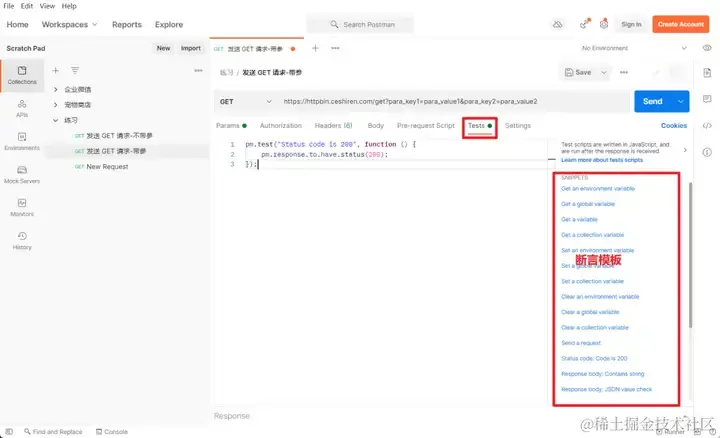Insert Status code: Code is 200 snippet

(594, 359)
